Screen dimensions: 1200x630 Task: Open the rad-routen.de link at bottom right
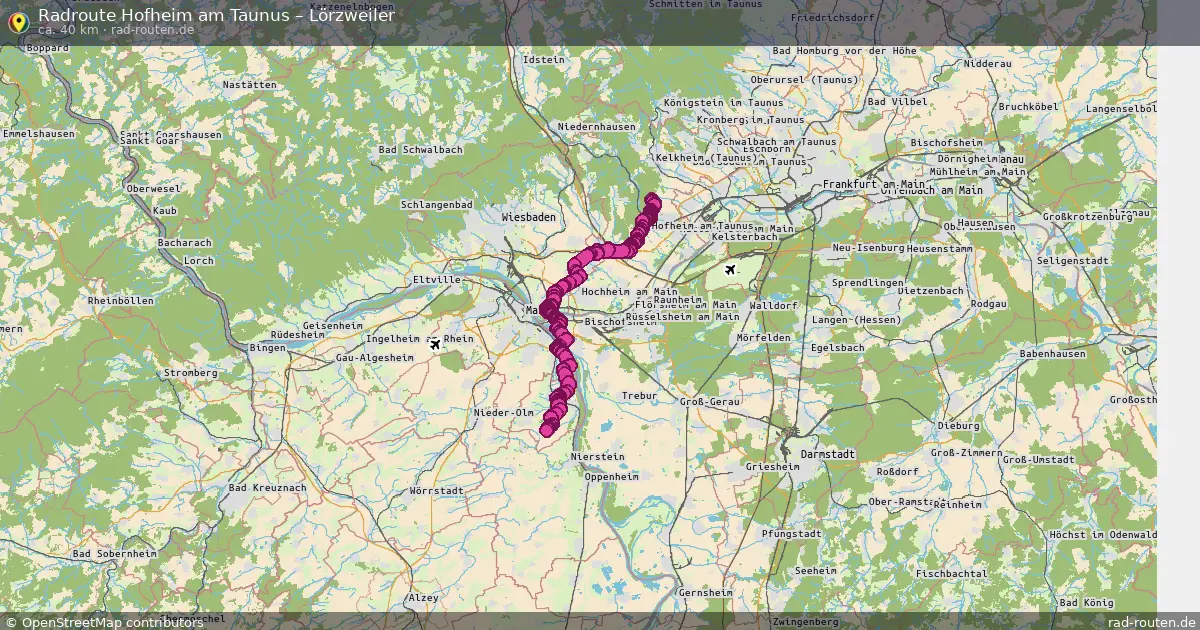(1152, 622)
